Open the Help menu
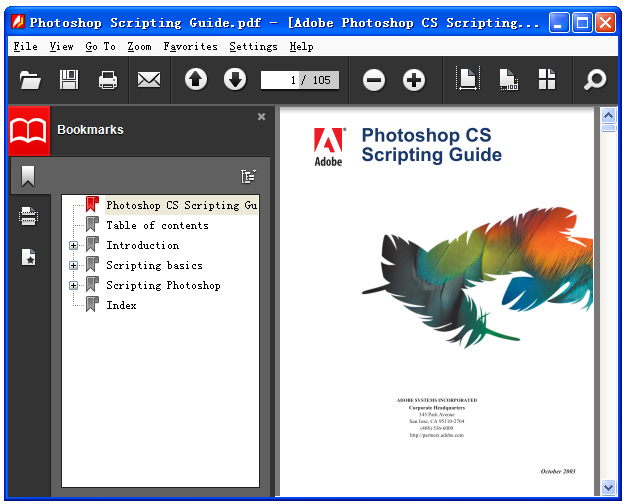 click(x=301, y=46)
